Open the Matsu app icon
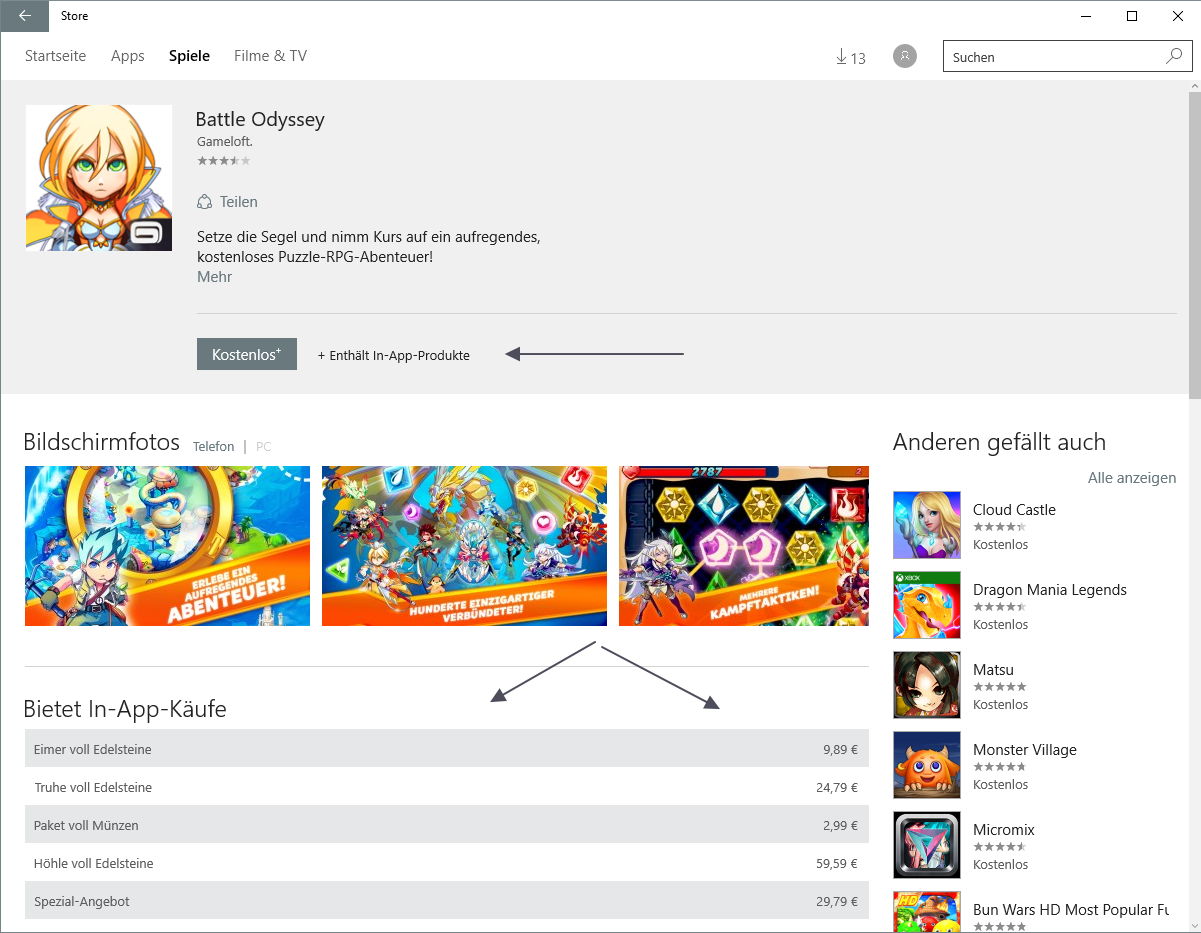 (926, 685)
